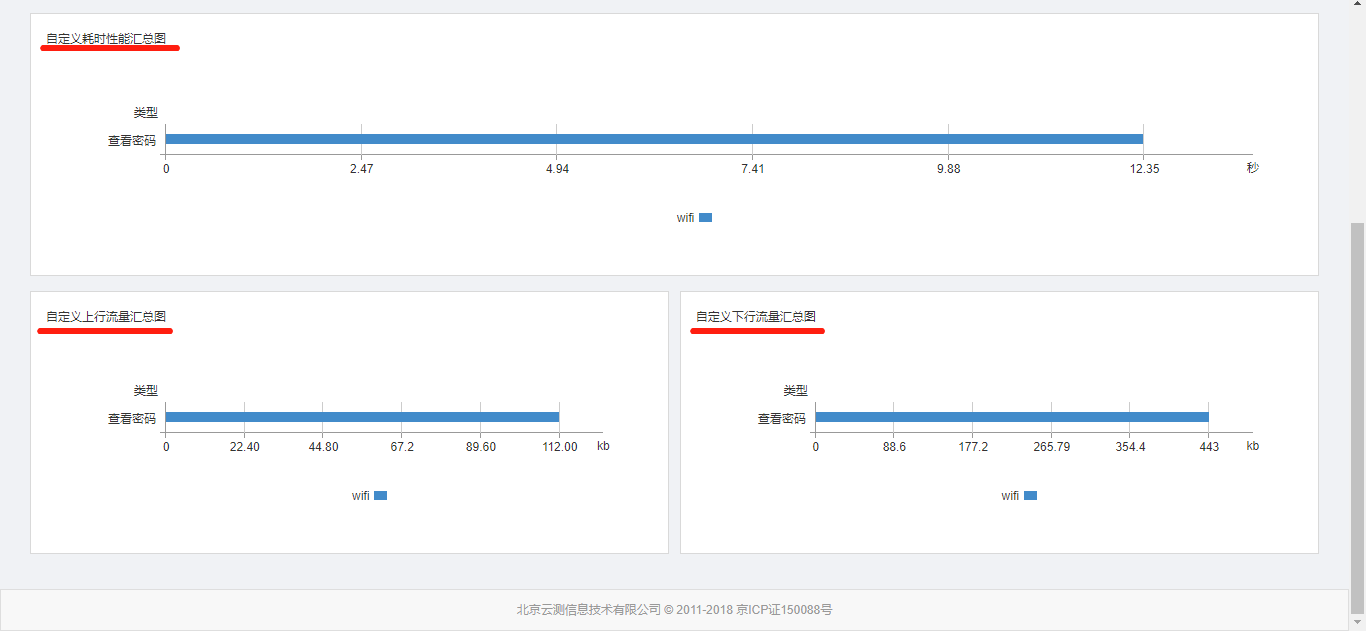Click the 类型 axis label in 下行流量 chart

pos(796,391)
